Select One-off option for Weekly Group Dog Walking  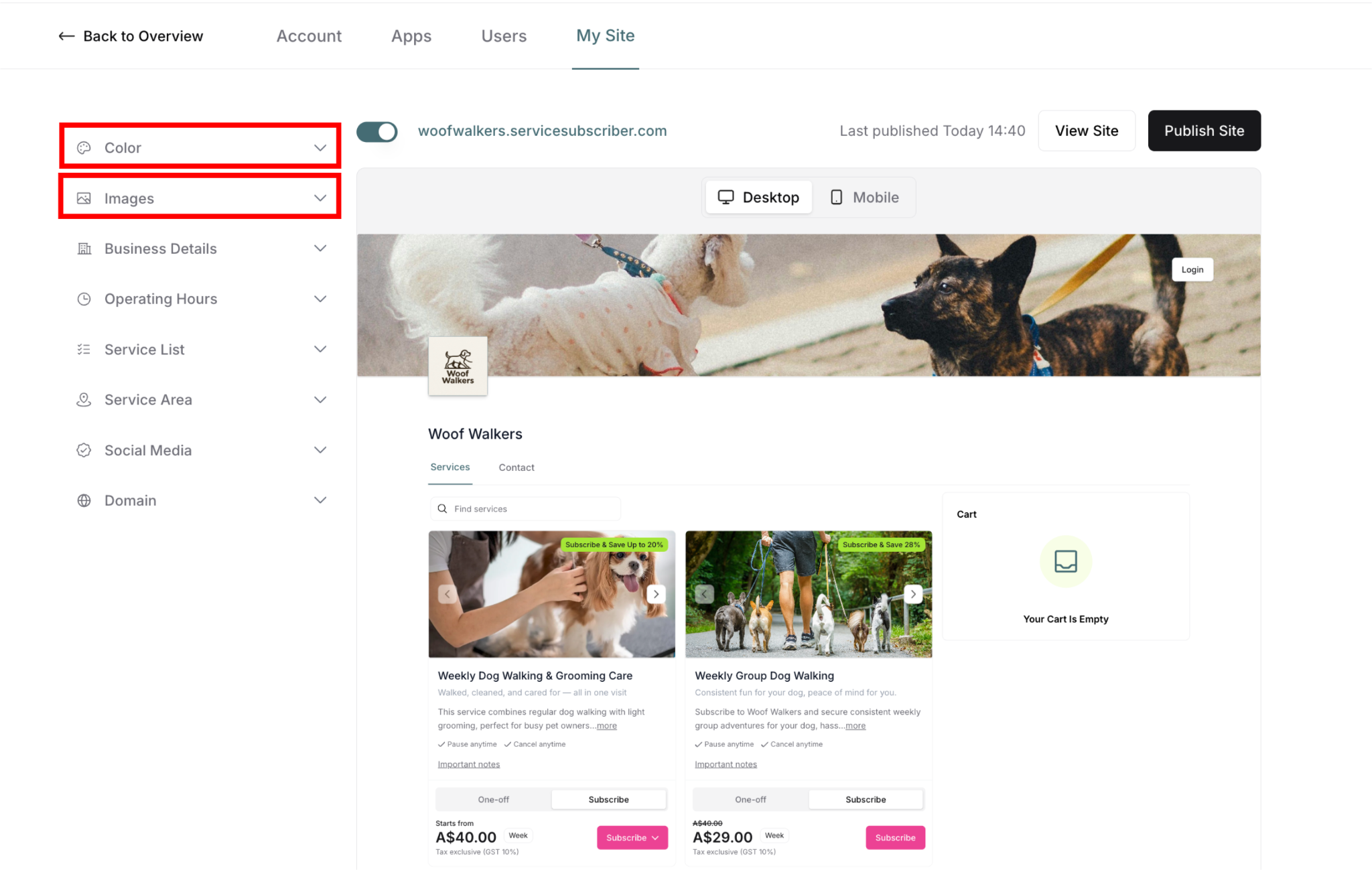(750, 799)
